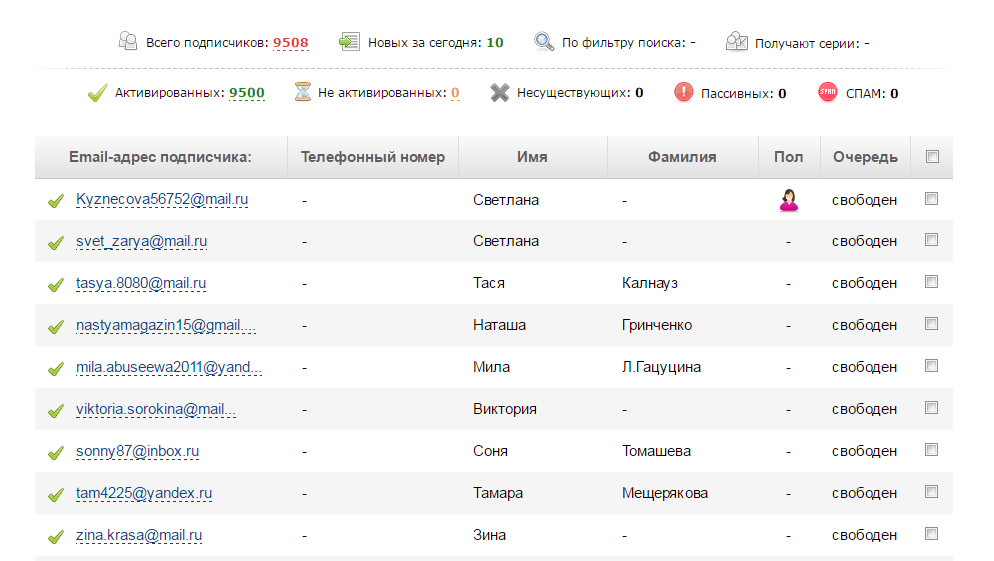
Task: Click the gray cross nonexistent icon
Action: coord(500,93)
